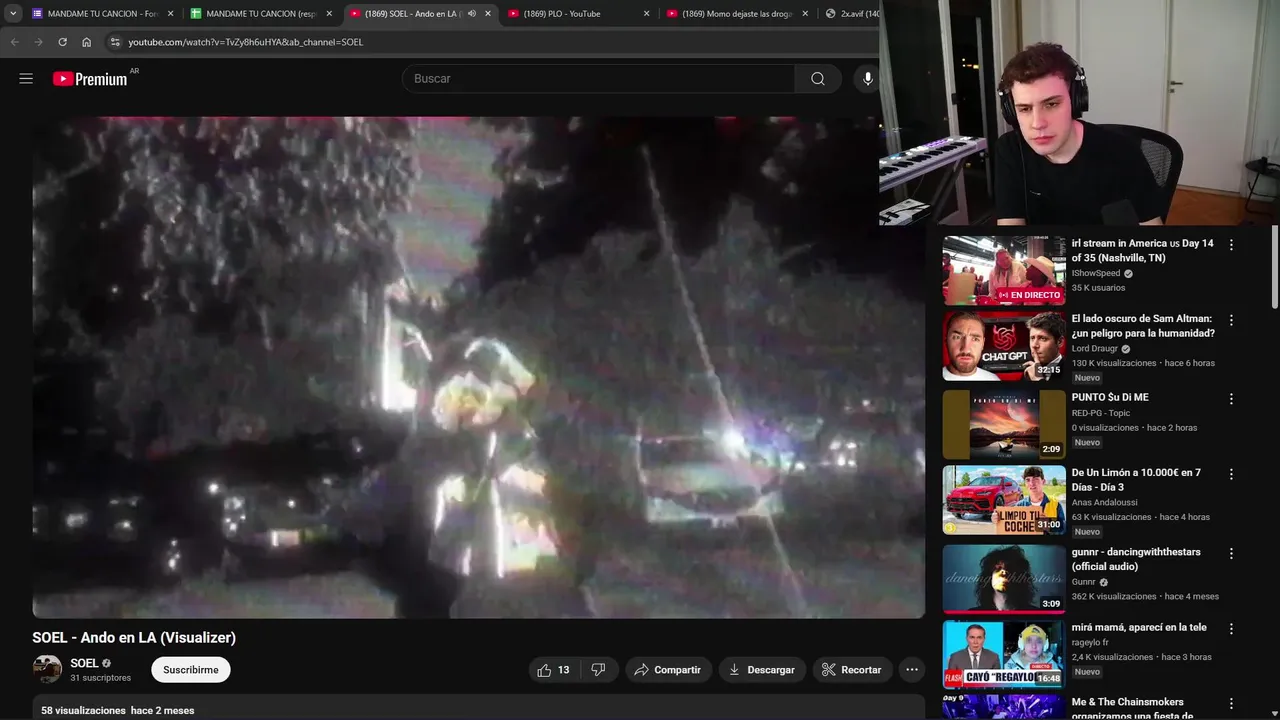Open options for De Un Limón video
This screenshot has height=720, width=1280.
pos(1231,474)
